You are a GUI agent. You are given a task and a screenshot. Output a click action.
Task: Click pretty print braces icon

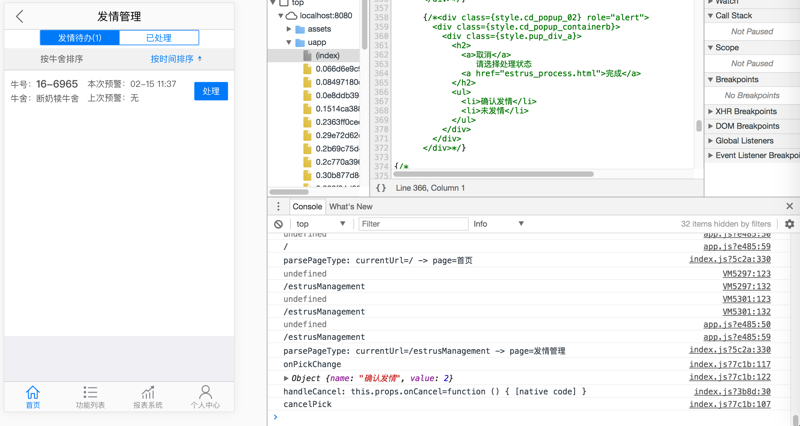pyautogui.click(x=380, y=188)
